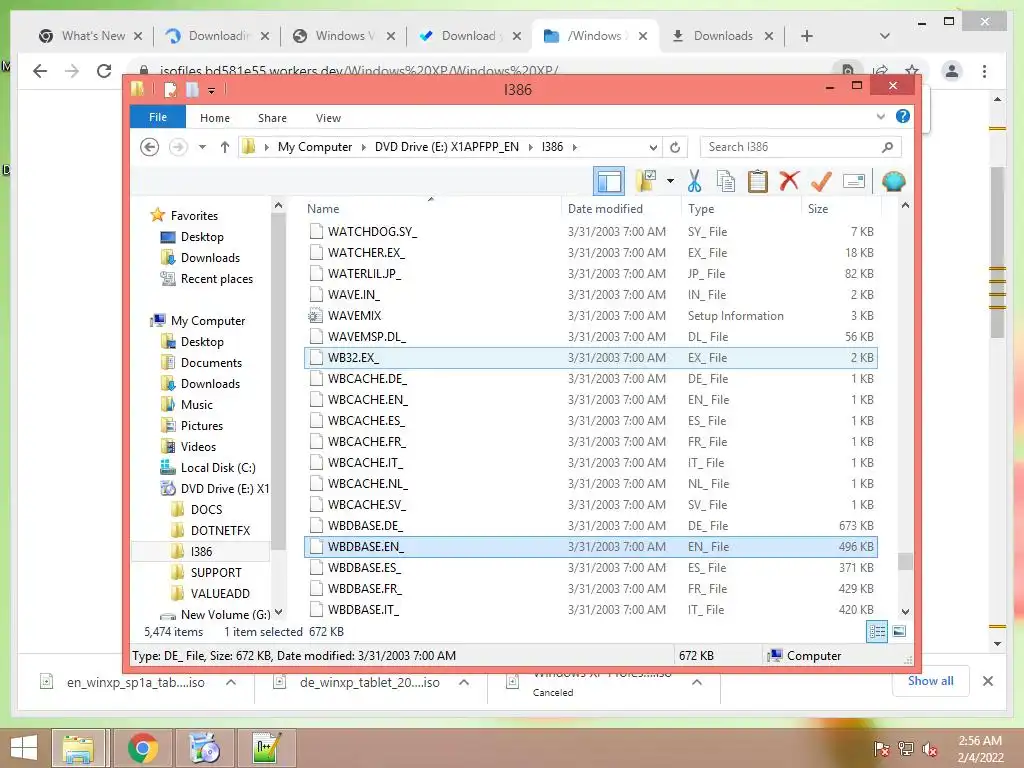1024x768 pixels.
Task: Show all Chrome downloads
Action: (x=931, y=681)
